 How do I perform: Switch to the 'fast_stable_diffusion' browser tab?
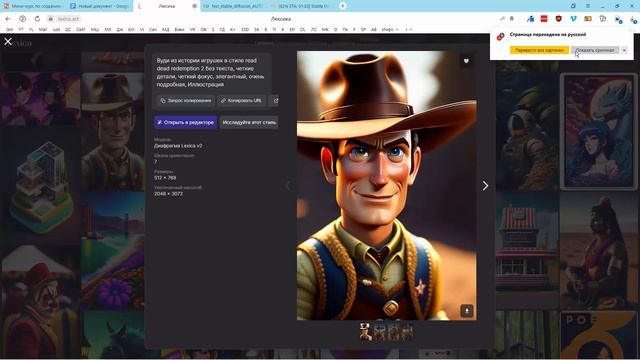233,6
